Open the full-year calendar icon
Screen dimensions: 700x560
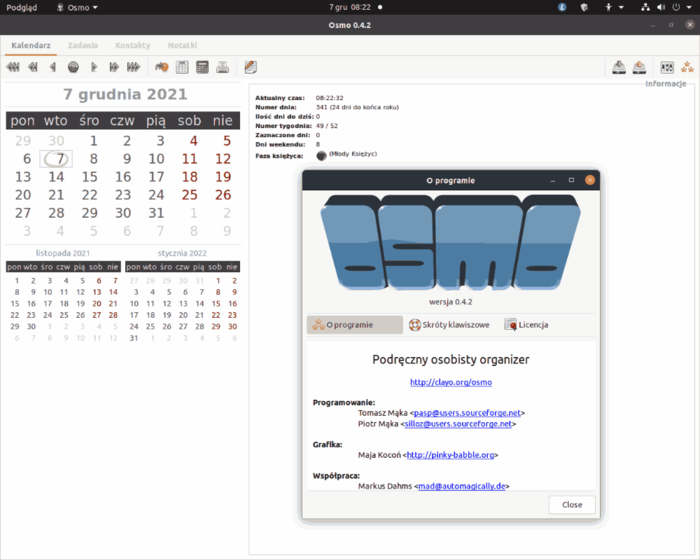182,67
